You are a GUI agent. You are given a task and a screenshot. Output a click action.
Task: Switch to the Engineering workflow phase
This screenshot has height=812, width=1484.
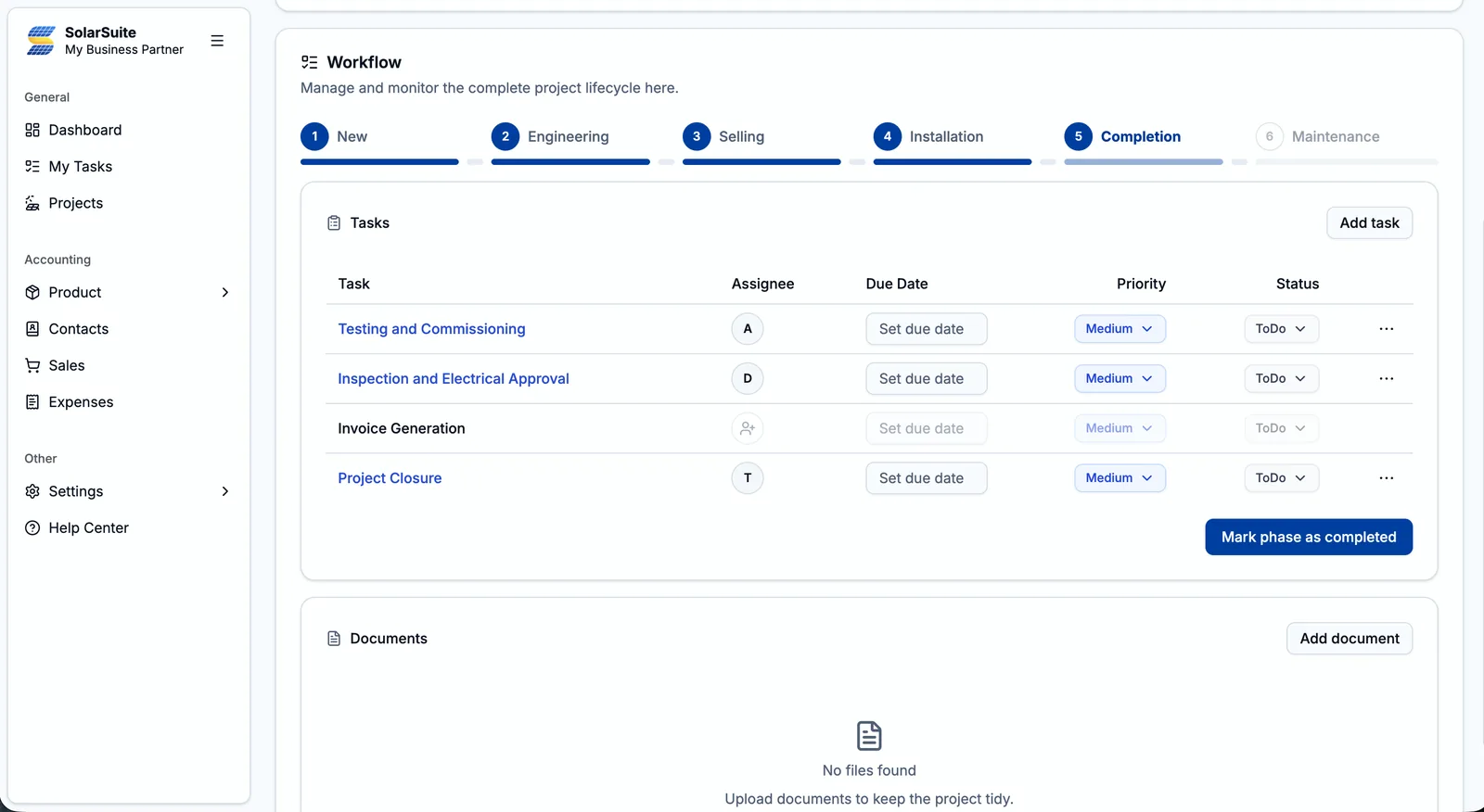550,136
